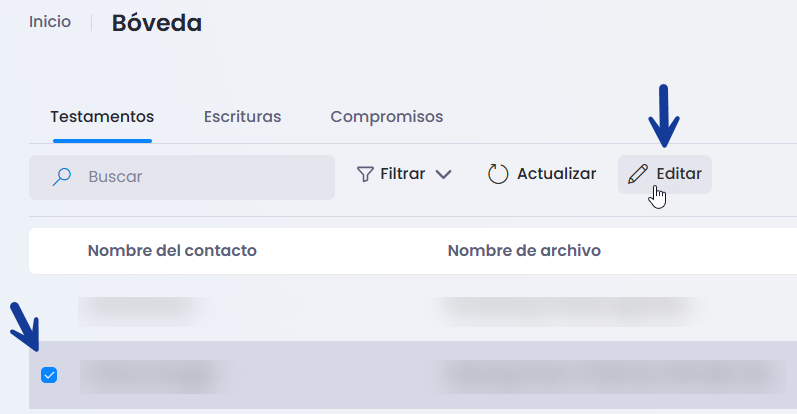Click the Editar button
This screenshot has height=414, width=797.
click(665, 174)
